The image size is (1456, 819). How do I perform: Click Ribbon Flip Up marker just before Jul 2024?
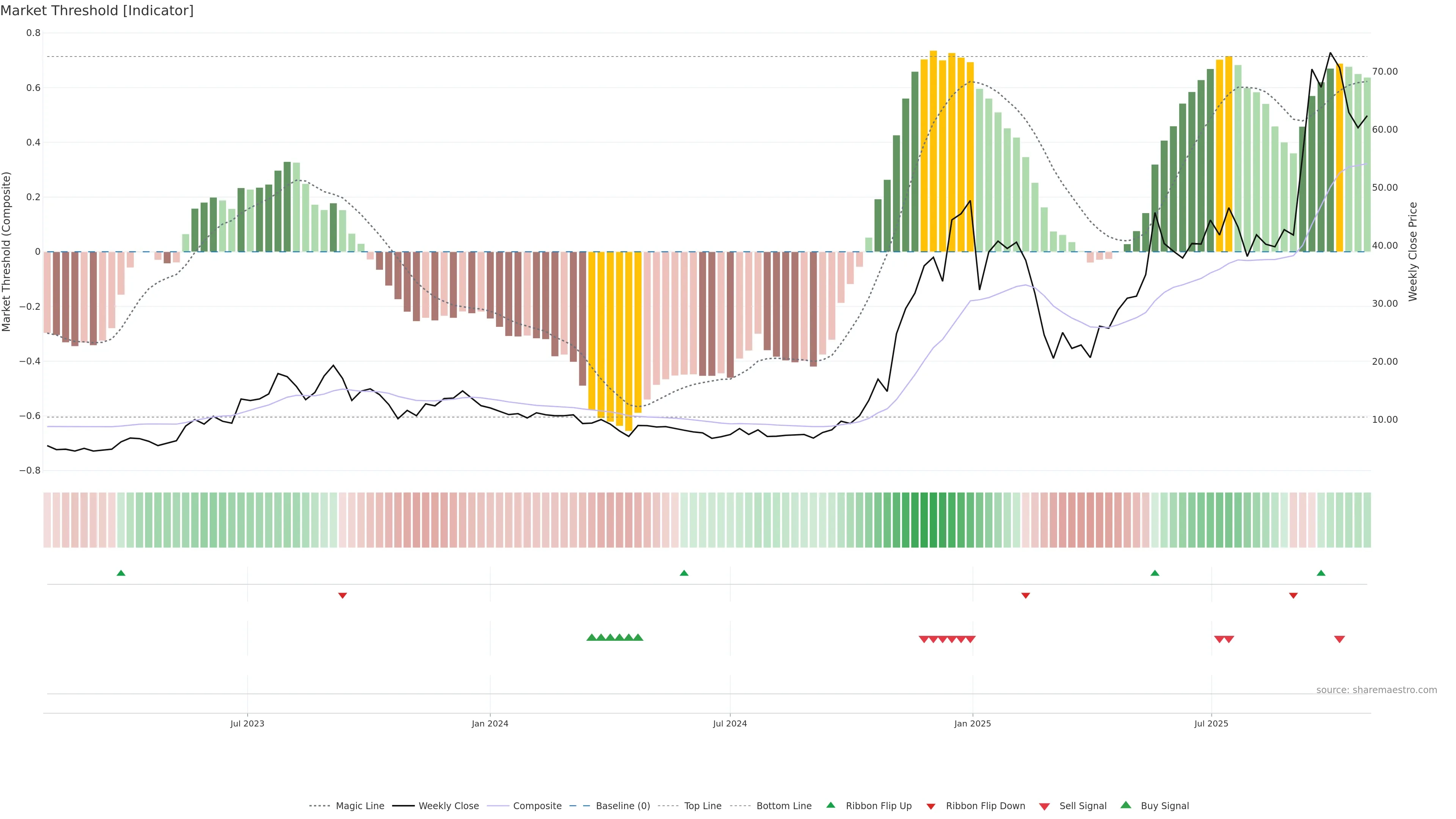click(x=684, y=573)
